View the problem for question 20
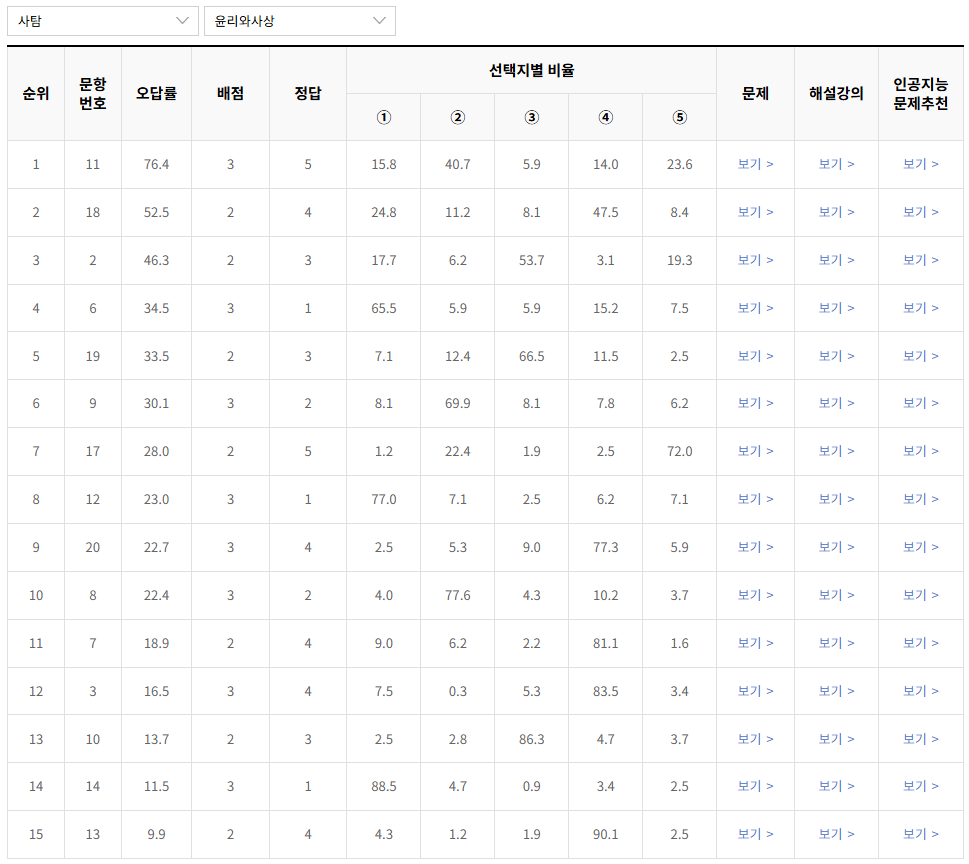The height and width of the screenshot is (864, 969). pyautogui.click(x=754, y=547)
